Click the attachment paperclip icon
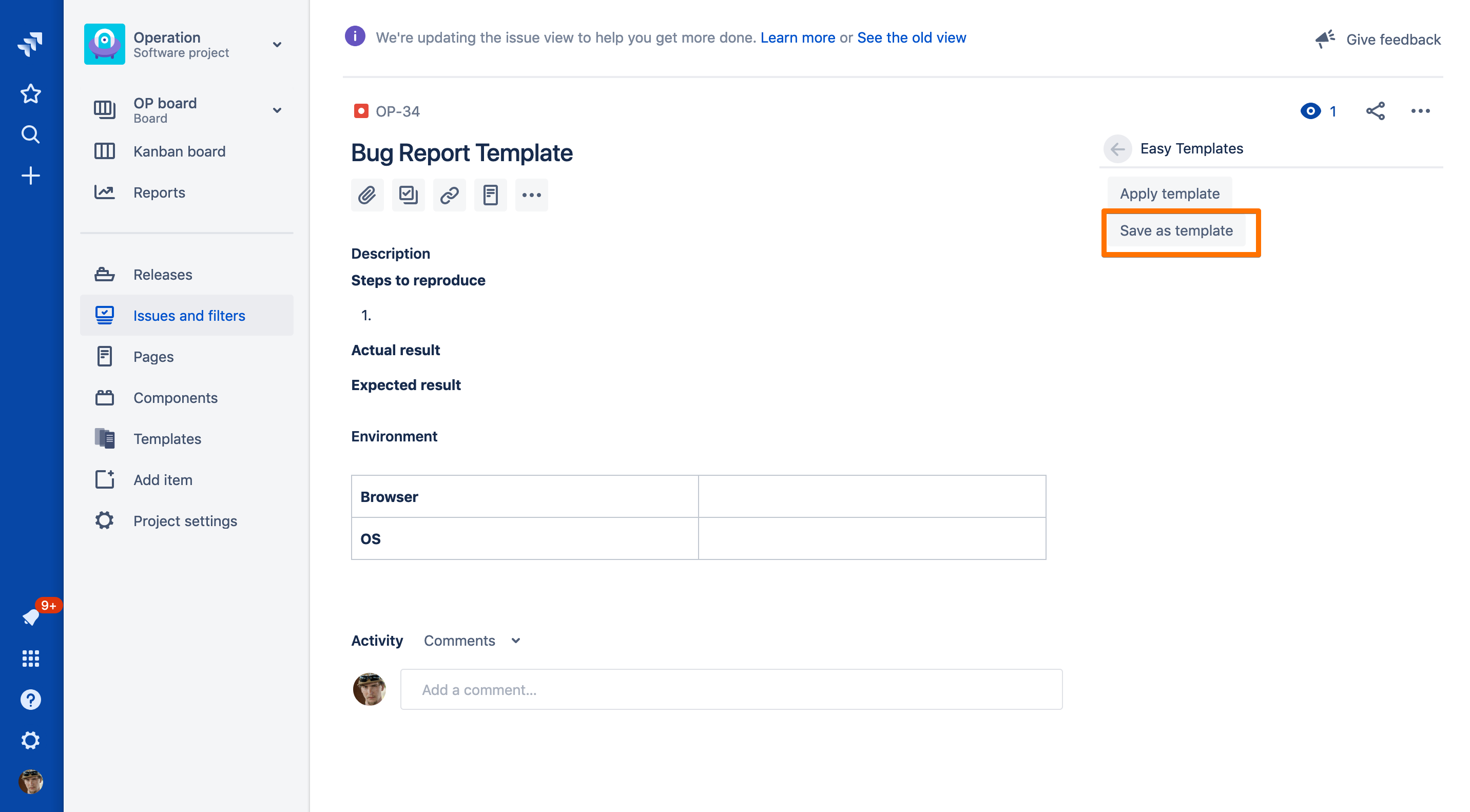 [x=367, y=195]
